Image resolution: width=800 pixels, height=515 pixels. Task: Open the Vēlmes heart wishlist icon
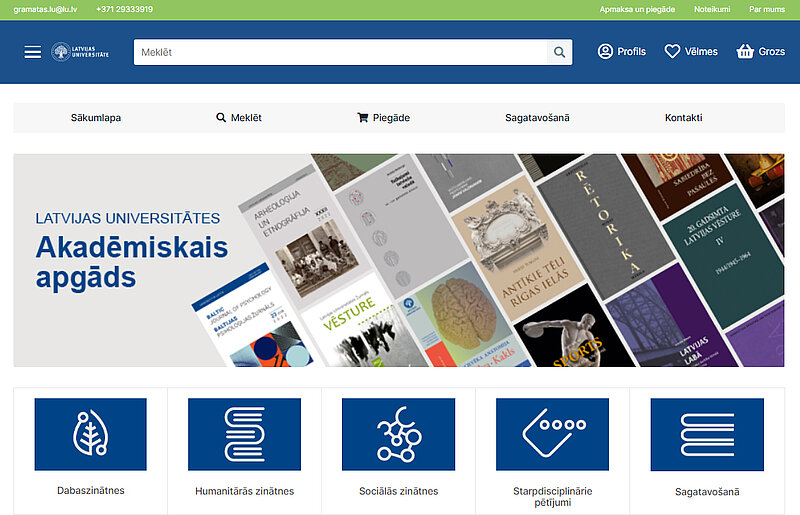(672, 52)
